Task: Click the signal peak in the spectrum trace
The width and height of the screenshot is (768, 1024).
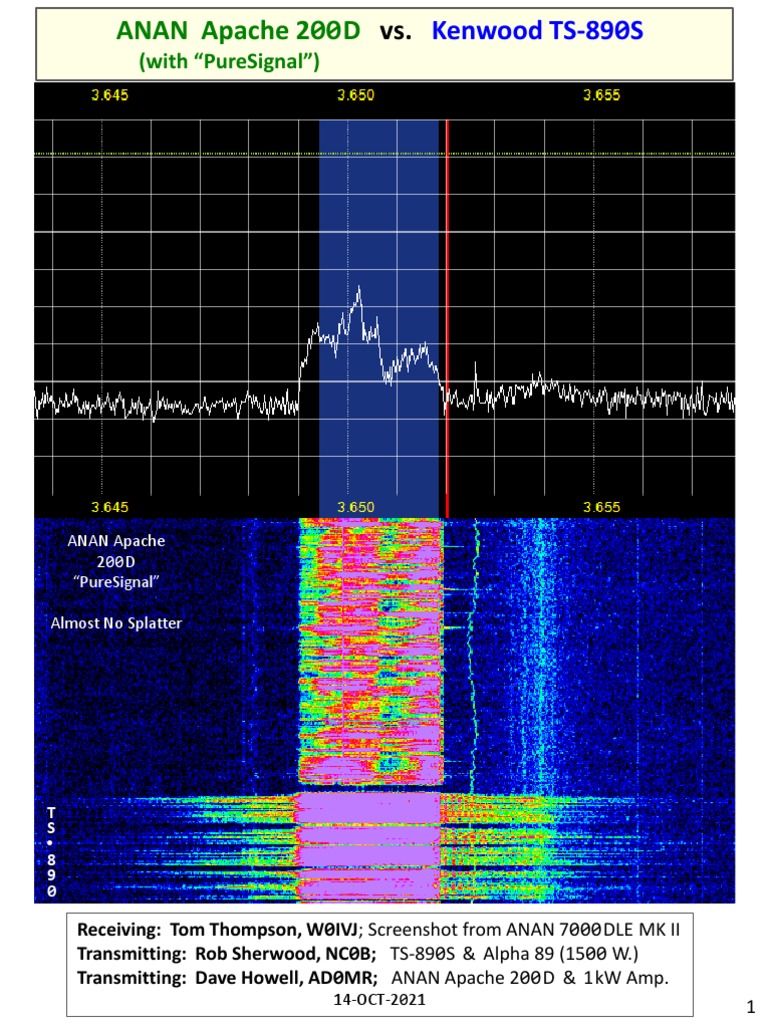Action: coord(359,291)
